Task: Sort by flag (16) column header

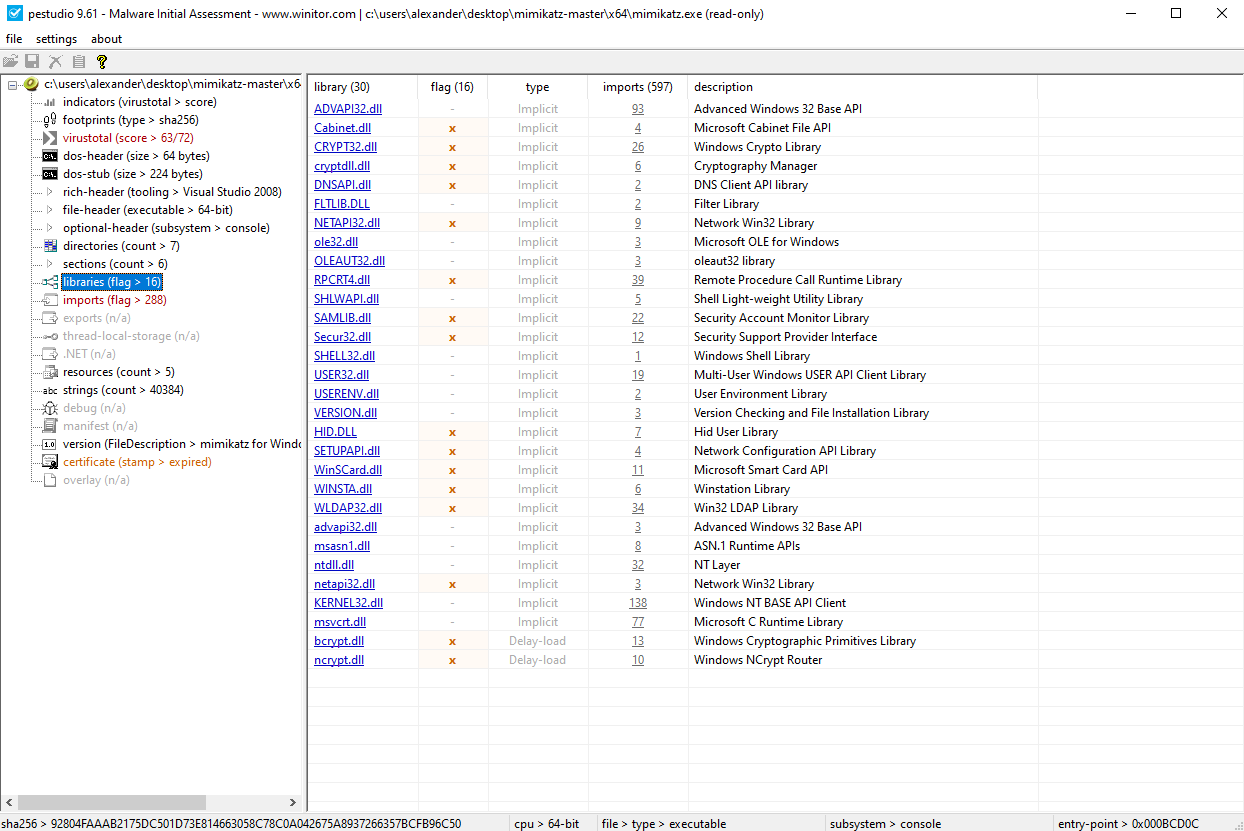Action: (x=452, y=87)
